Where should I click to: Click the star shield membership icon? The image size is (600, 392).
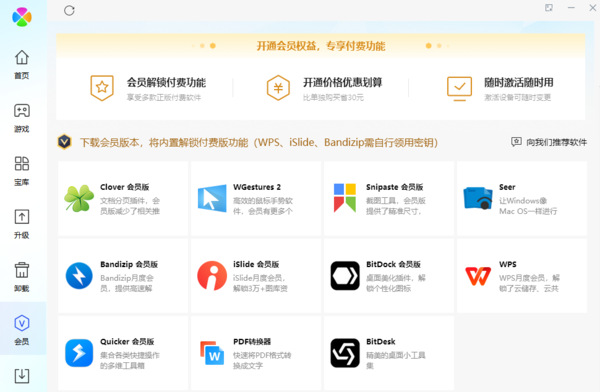102,88
